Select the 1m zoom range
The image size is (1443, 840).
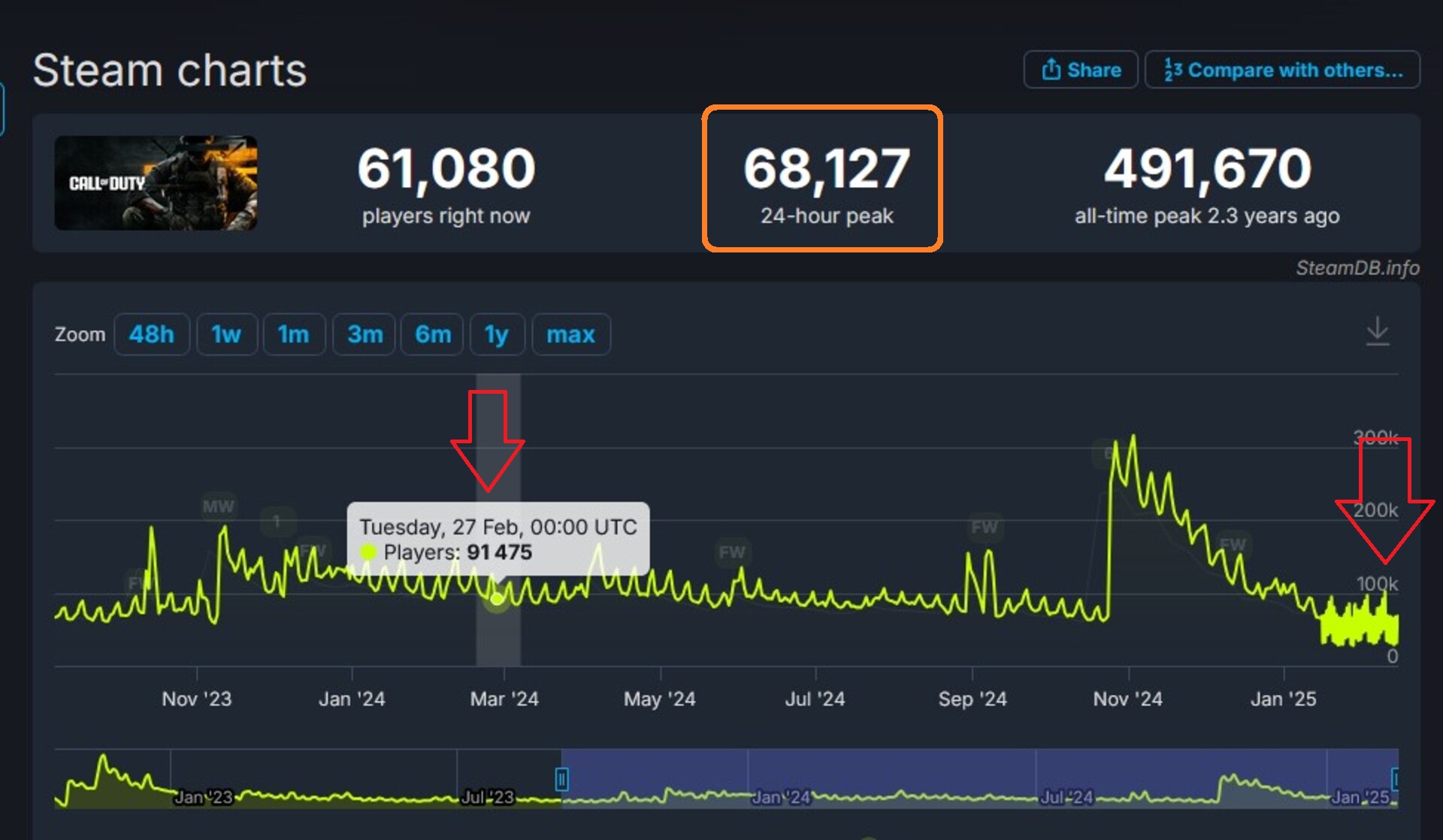click(293, 334)
